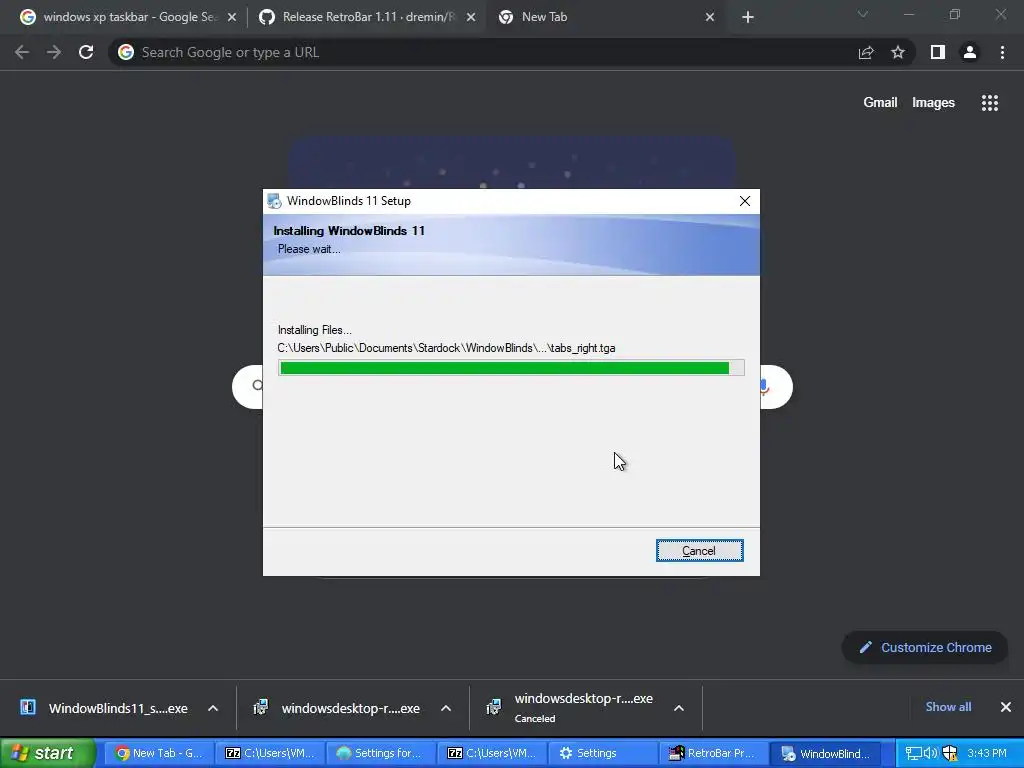Open the RetroBar Pr... taskbar item
The height and width of the screenshot is (768, 1024).
pos(713,753)
